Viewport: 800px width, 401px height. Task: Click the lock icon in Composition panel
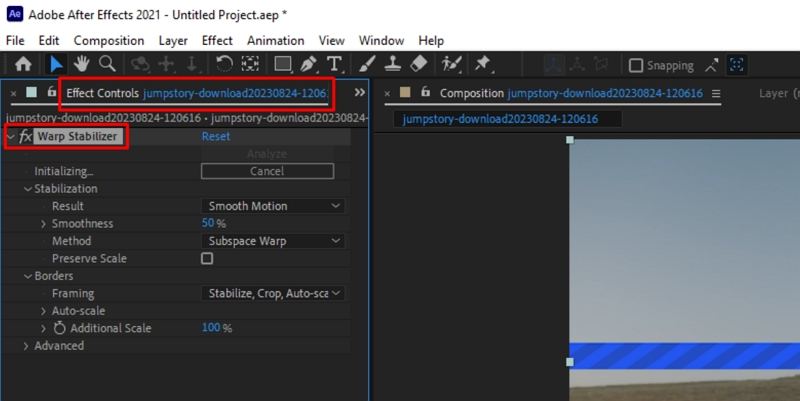point(425,92)
